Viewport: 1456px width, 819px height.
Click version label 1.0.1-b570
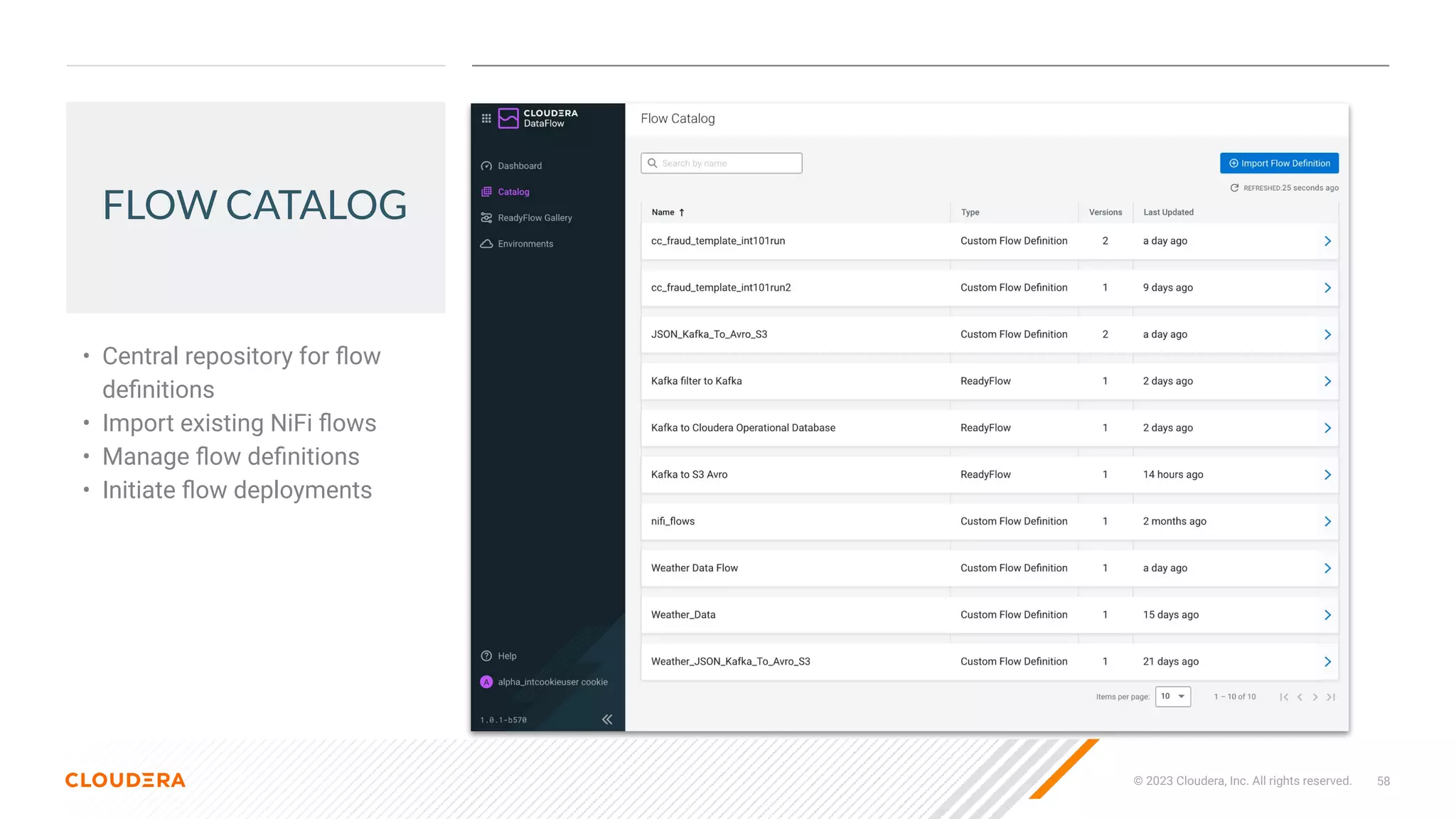click(x=503, y=720)
